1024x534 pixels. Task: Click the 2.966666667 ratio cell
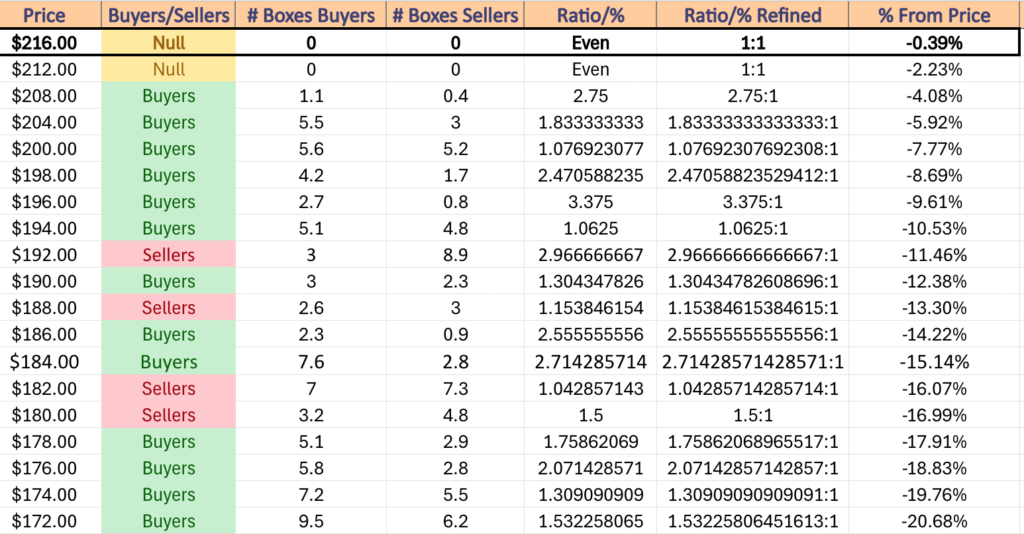(590, 255)
